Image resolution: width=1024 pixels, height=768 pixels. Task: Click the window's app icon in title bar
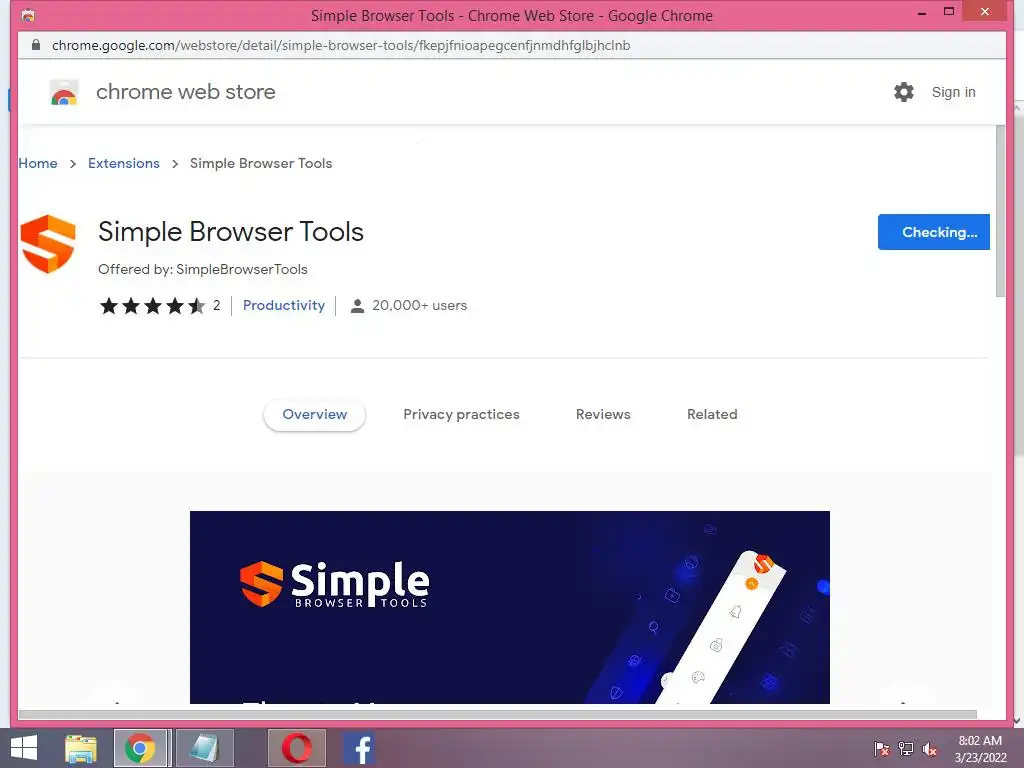click(28, 15)
